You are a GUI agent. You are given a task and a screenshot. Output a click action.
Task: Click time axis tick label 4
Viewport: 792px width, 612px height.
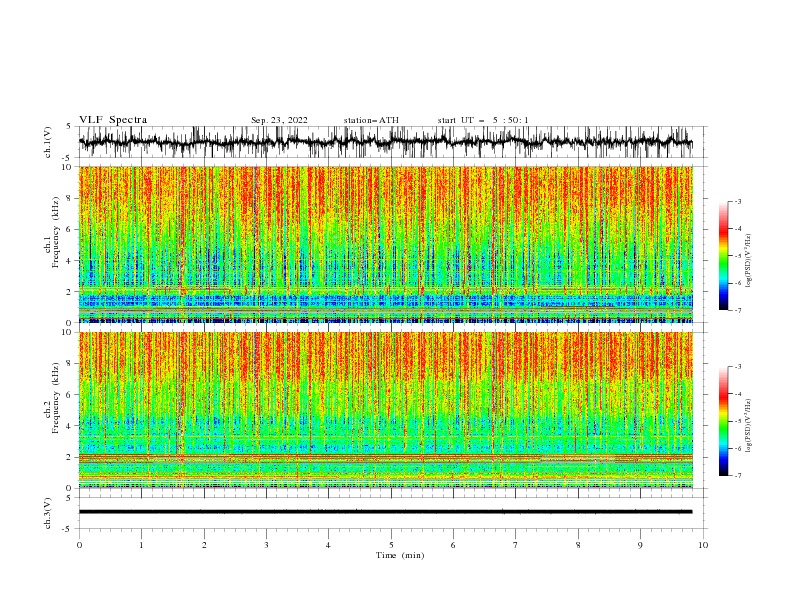(x=328, y=545)
